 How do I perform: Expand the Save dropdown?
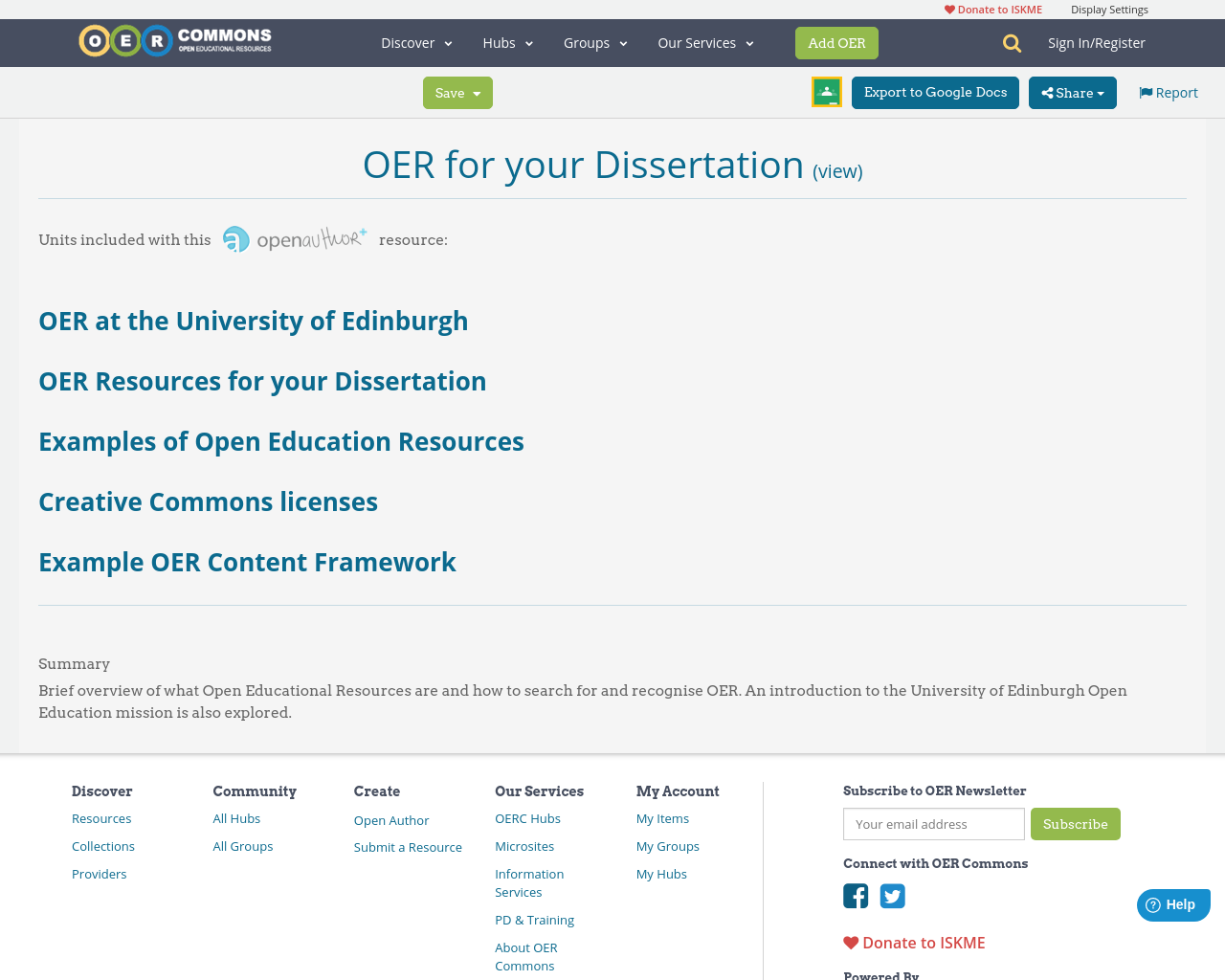pos(457,92)
